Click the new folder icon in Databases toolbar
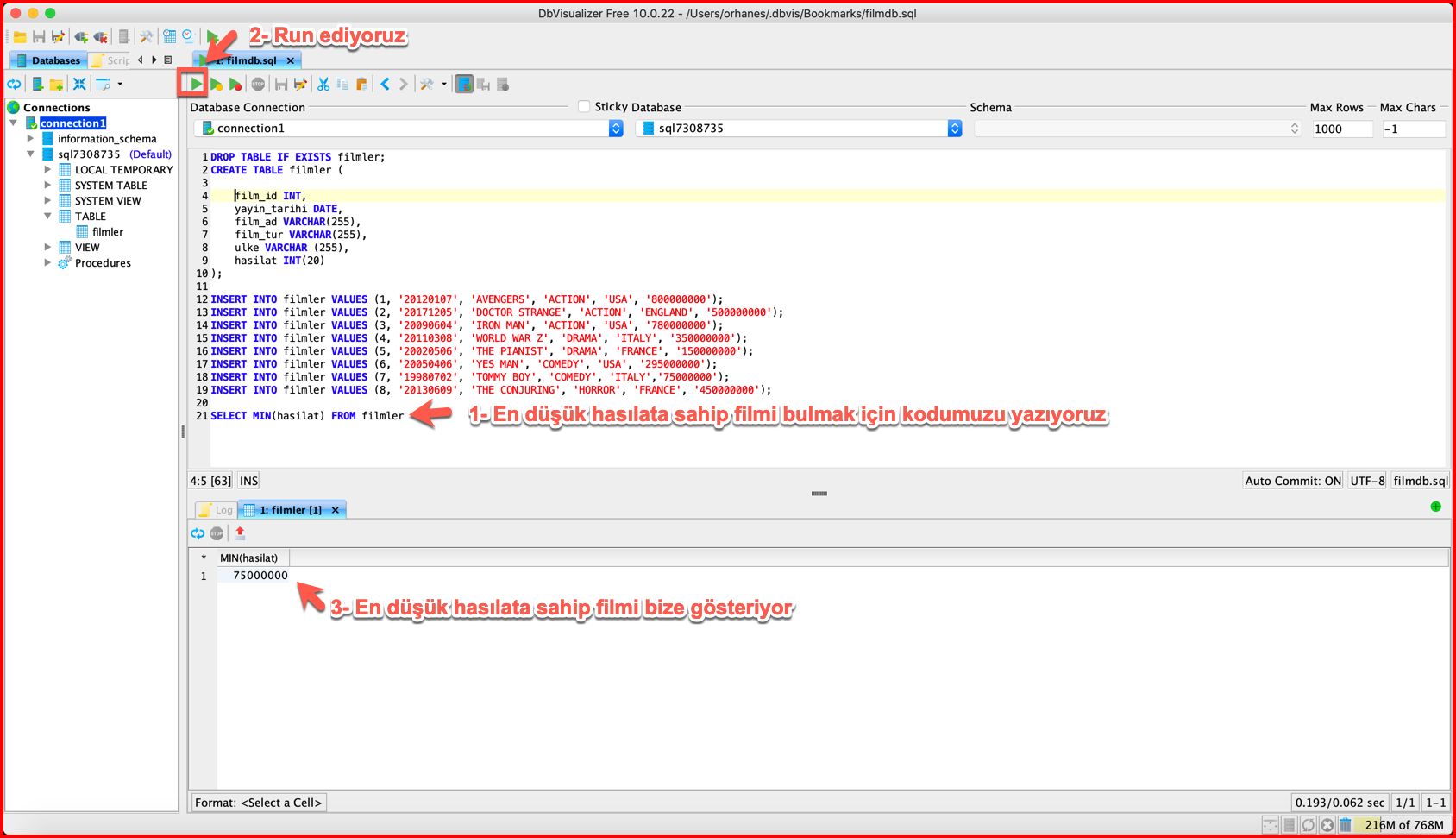The width and height of the screenshot is (1456, 838). click(56, 85)
